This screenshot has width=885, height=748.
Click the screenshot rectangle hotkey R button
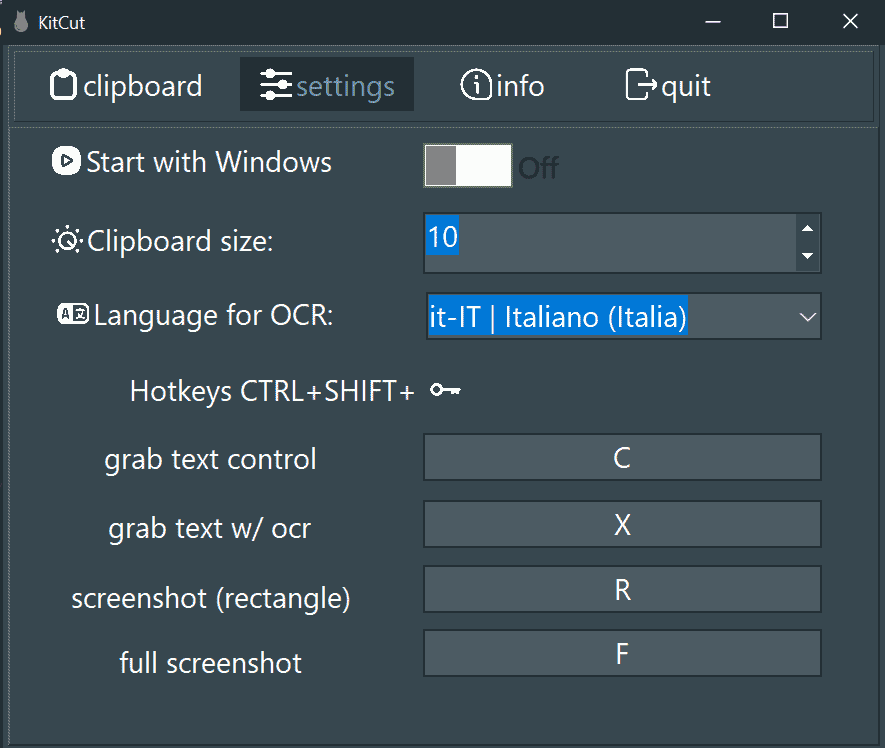click(622, 589)
